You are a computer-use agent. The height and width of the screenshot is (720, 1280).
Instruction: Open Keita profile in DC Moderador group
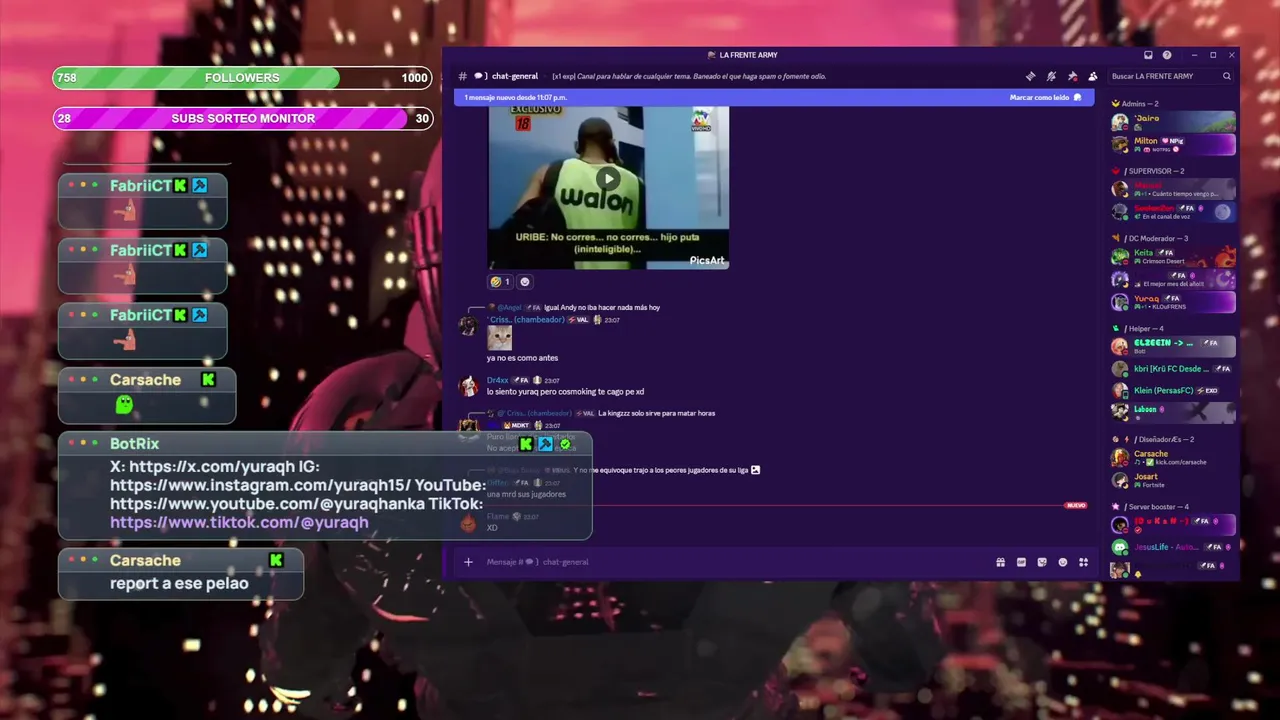pos(1173,257)
